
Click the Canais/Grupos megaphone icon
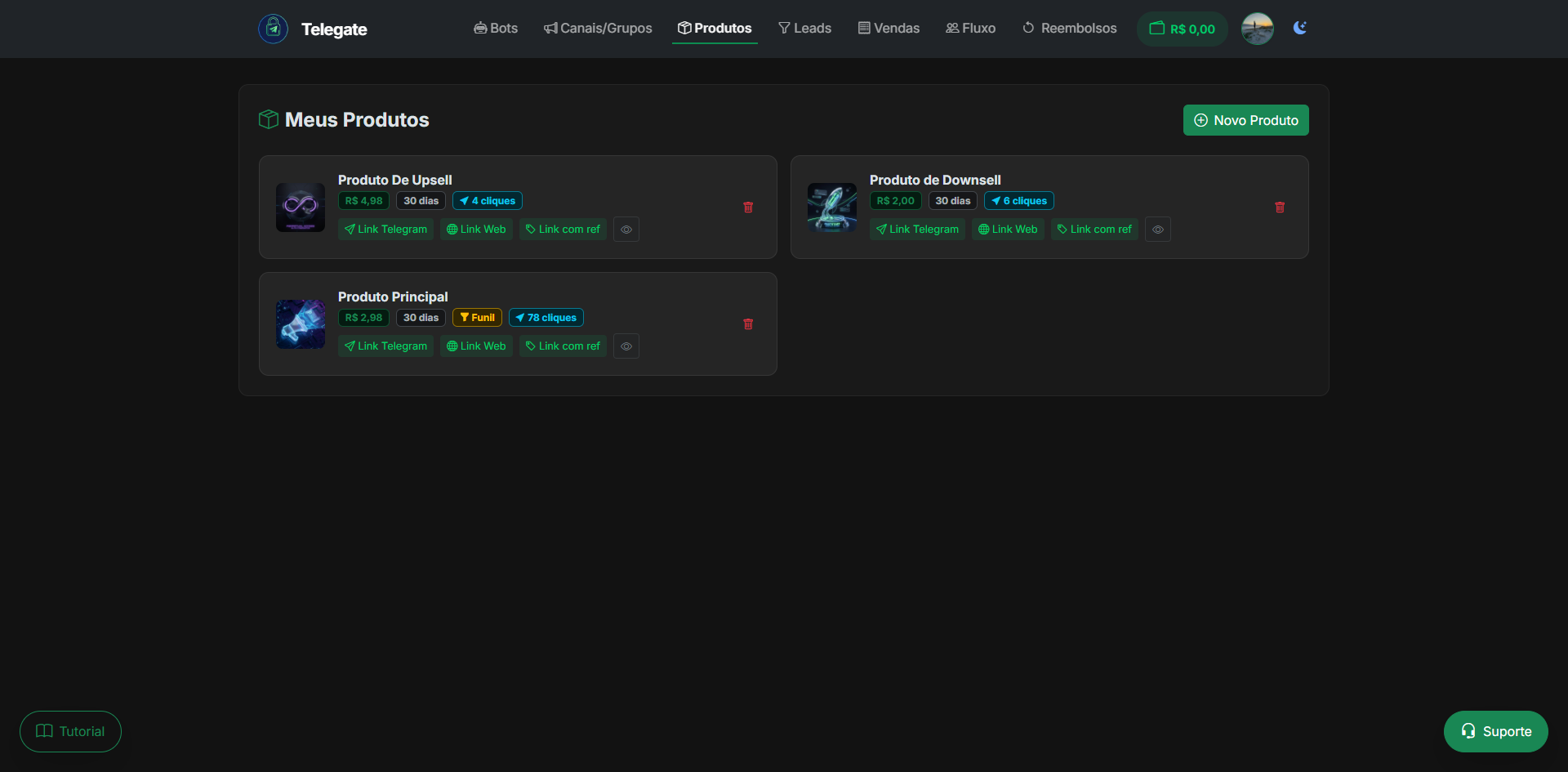coord(550,28)
